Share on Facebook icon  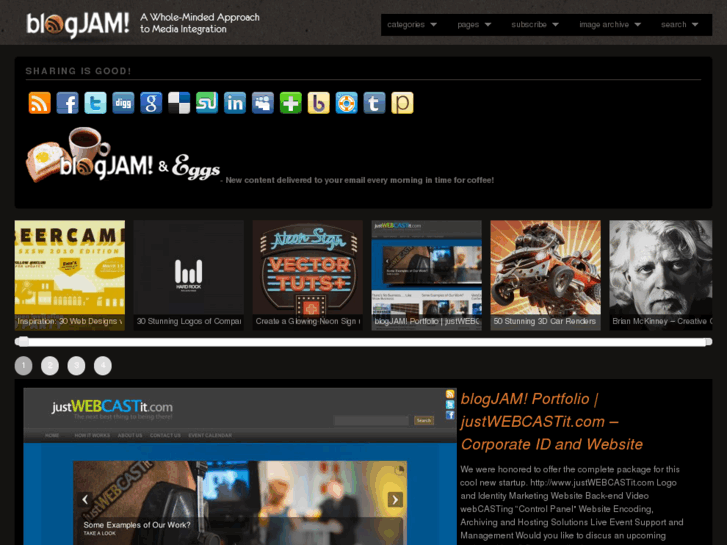(67, 103)
